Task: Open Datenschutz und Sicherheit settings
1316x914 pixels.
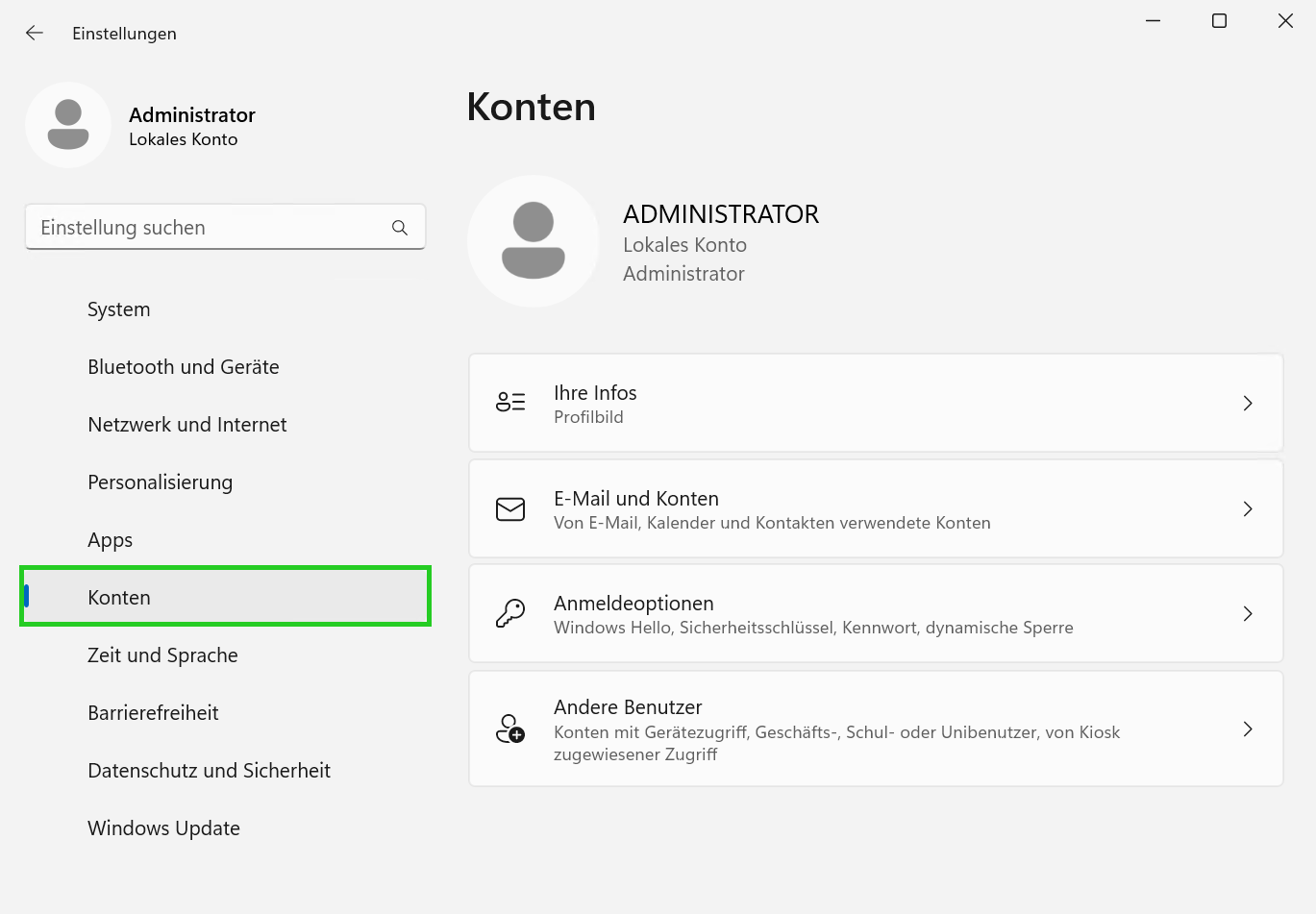Action: (x=209, y=770)
